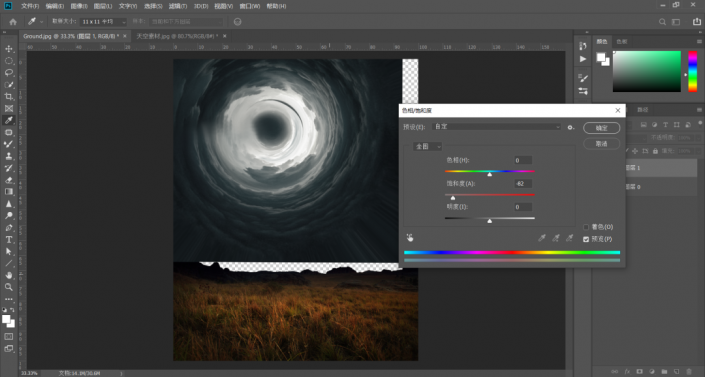Open the sample size dropdown

[103, 22]
